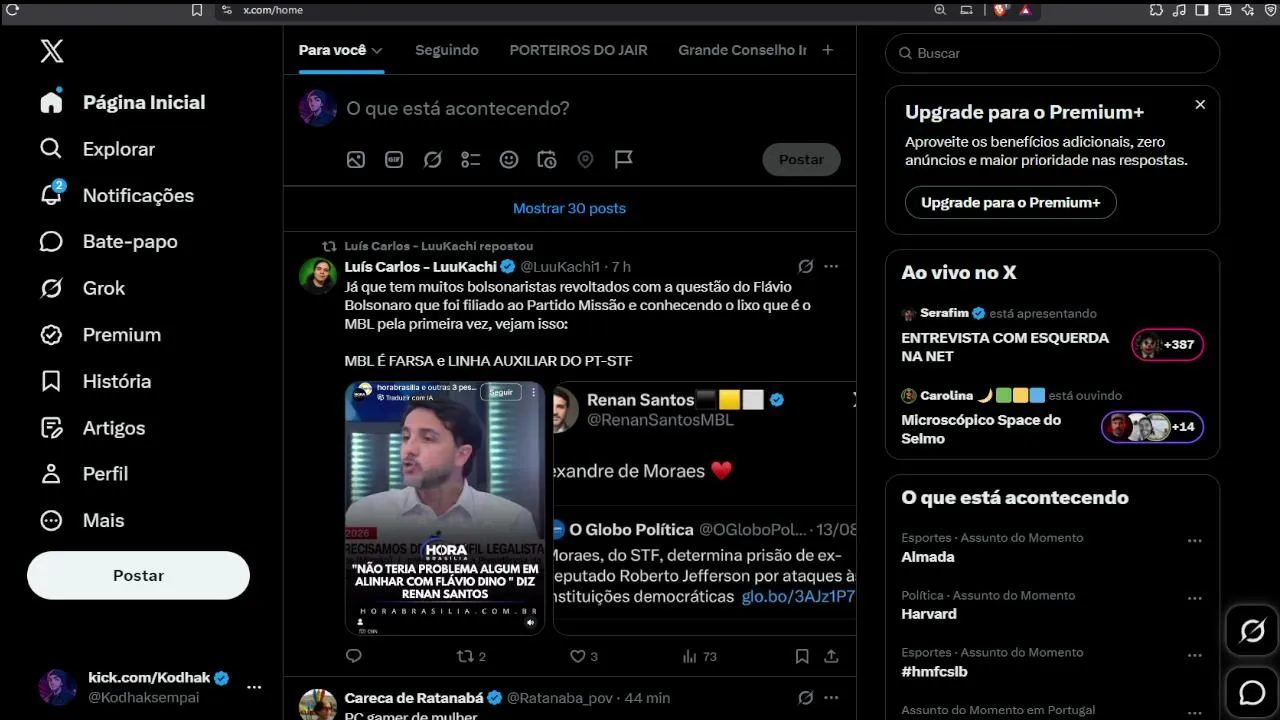
Task: Click the Buscar search field
Action: 1052,53
